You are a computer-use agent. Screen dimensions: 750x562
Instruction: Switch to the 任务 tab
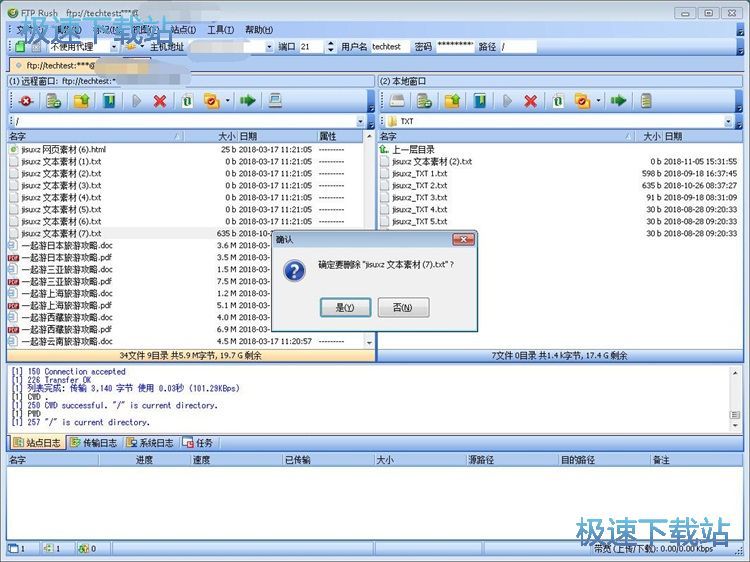(x=198, y=443)
